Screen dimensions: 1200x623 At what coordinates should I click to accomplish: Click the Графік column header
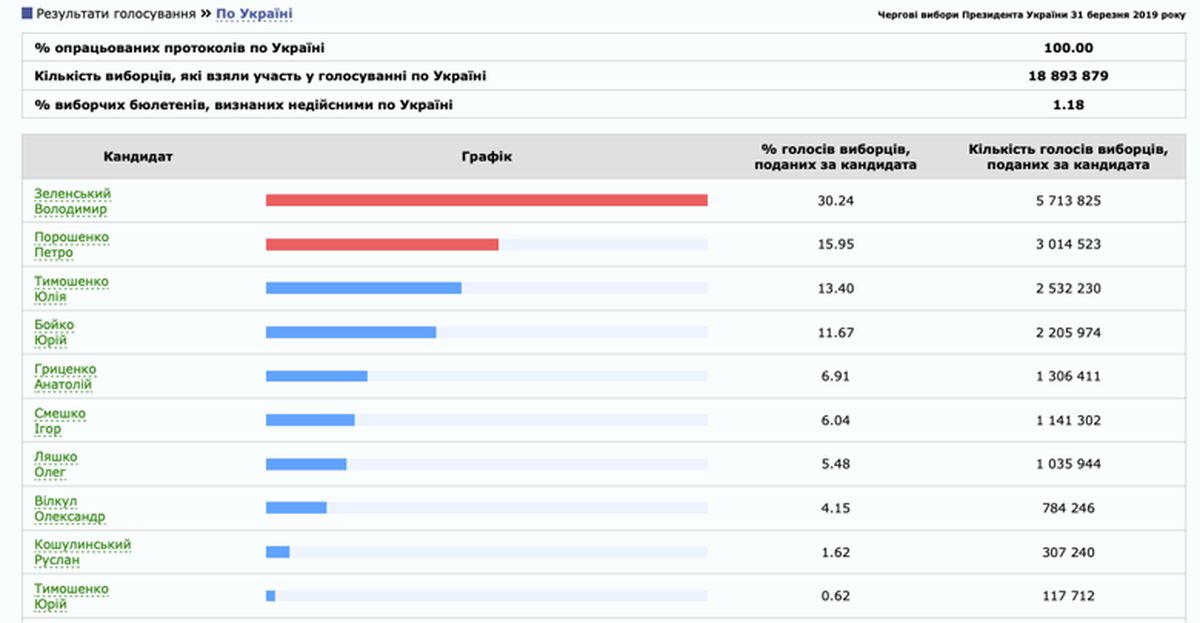click(x=486, y=157)
